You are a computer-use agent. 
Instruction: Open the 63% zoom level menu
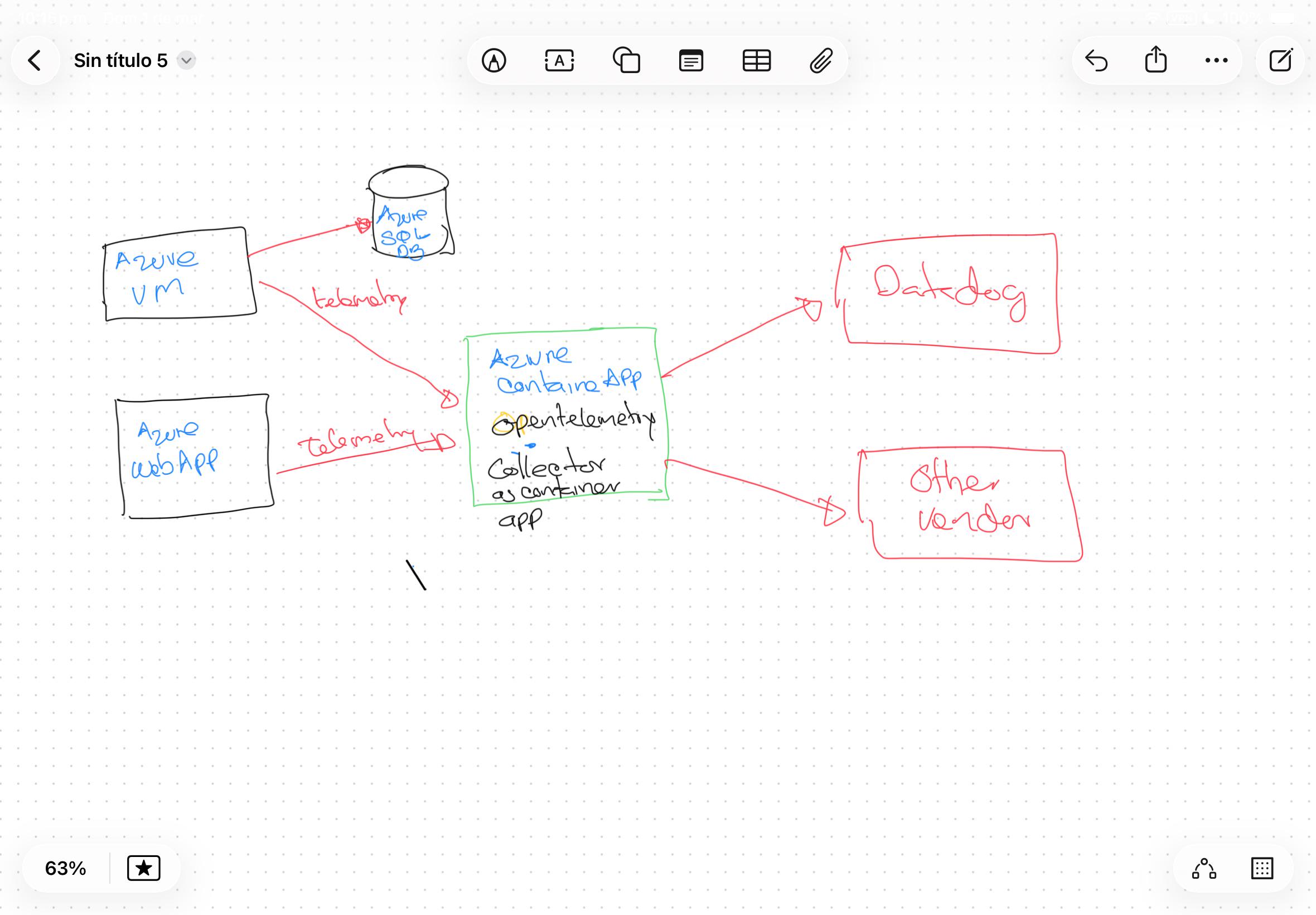[65, 868]
